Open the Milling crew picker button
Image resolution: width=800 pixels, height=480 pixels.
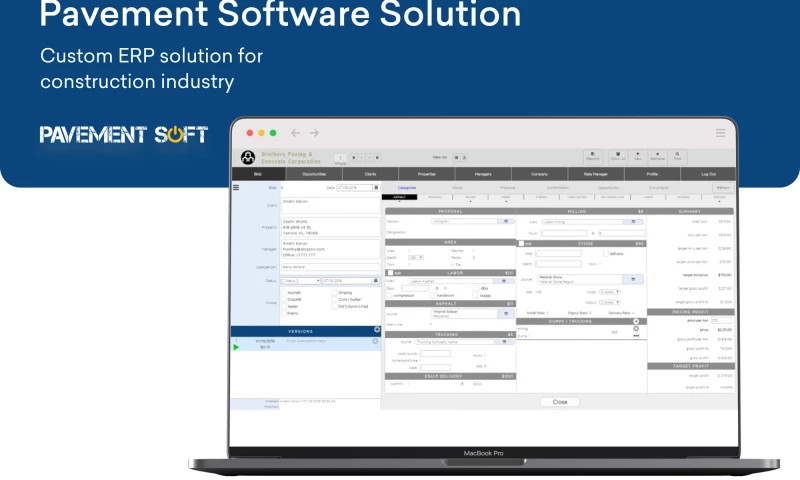[x=633, y=222]
